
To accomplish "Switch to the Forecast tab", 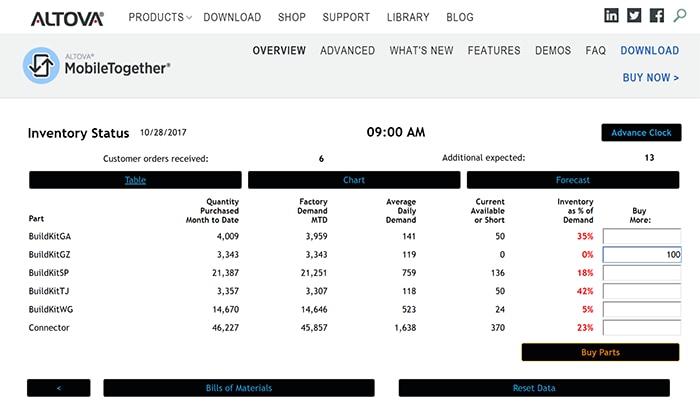I will [x=573, y=180].
